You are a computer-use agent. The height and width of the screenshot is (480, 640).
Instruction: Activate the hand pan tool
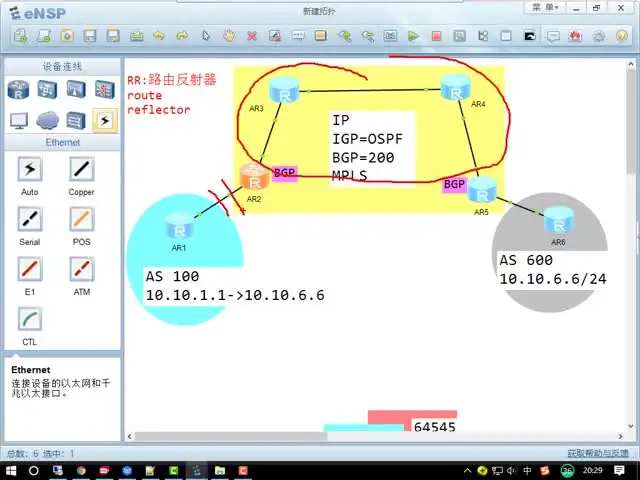click(x=229, y=36)
